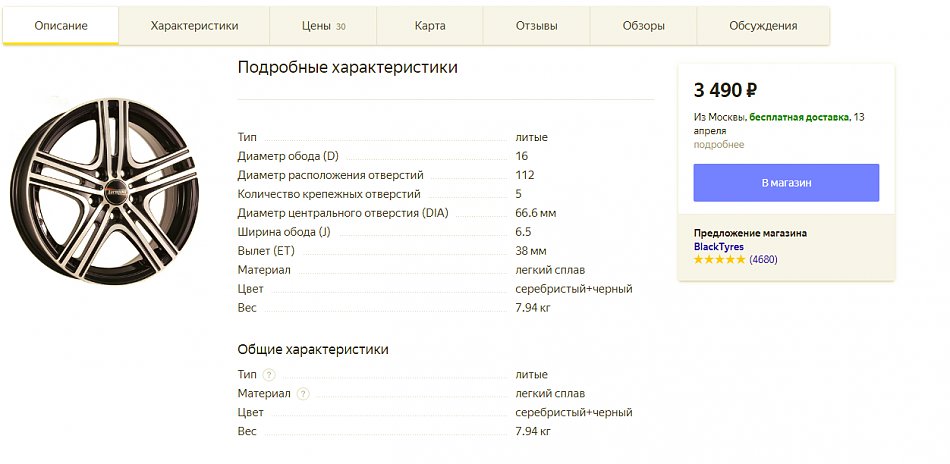Open the Описание tab

click(x=61, y=26)
